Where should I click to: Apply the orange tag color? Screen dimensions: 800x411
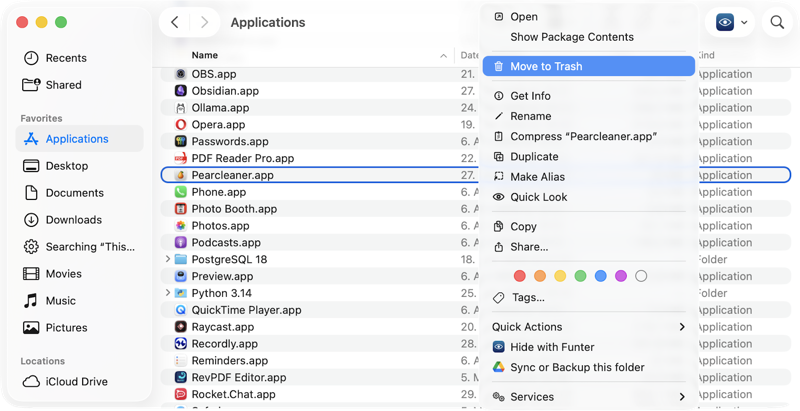pyautogui.click(x=540, y=276)
